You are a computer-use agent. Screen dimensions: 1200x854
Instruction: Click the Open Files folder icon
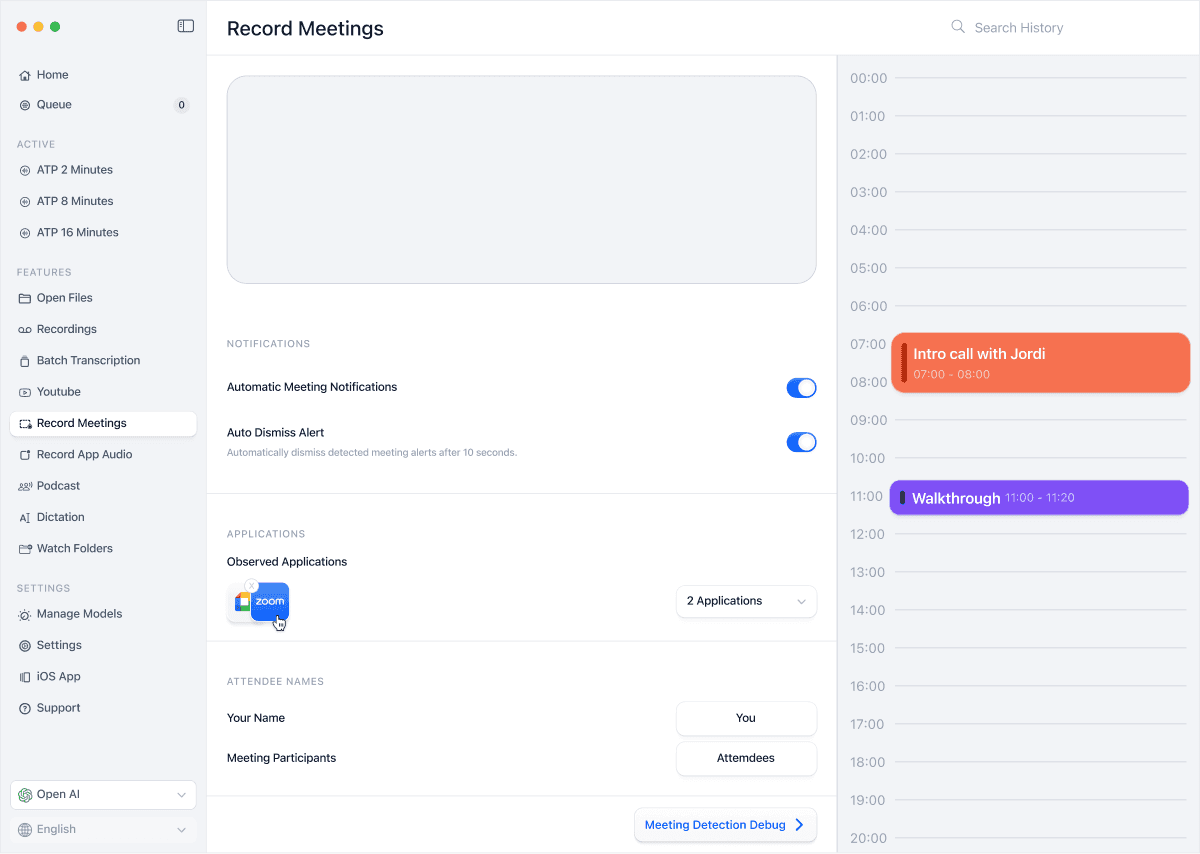(x=25, y=298)
